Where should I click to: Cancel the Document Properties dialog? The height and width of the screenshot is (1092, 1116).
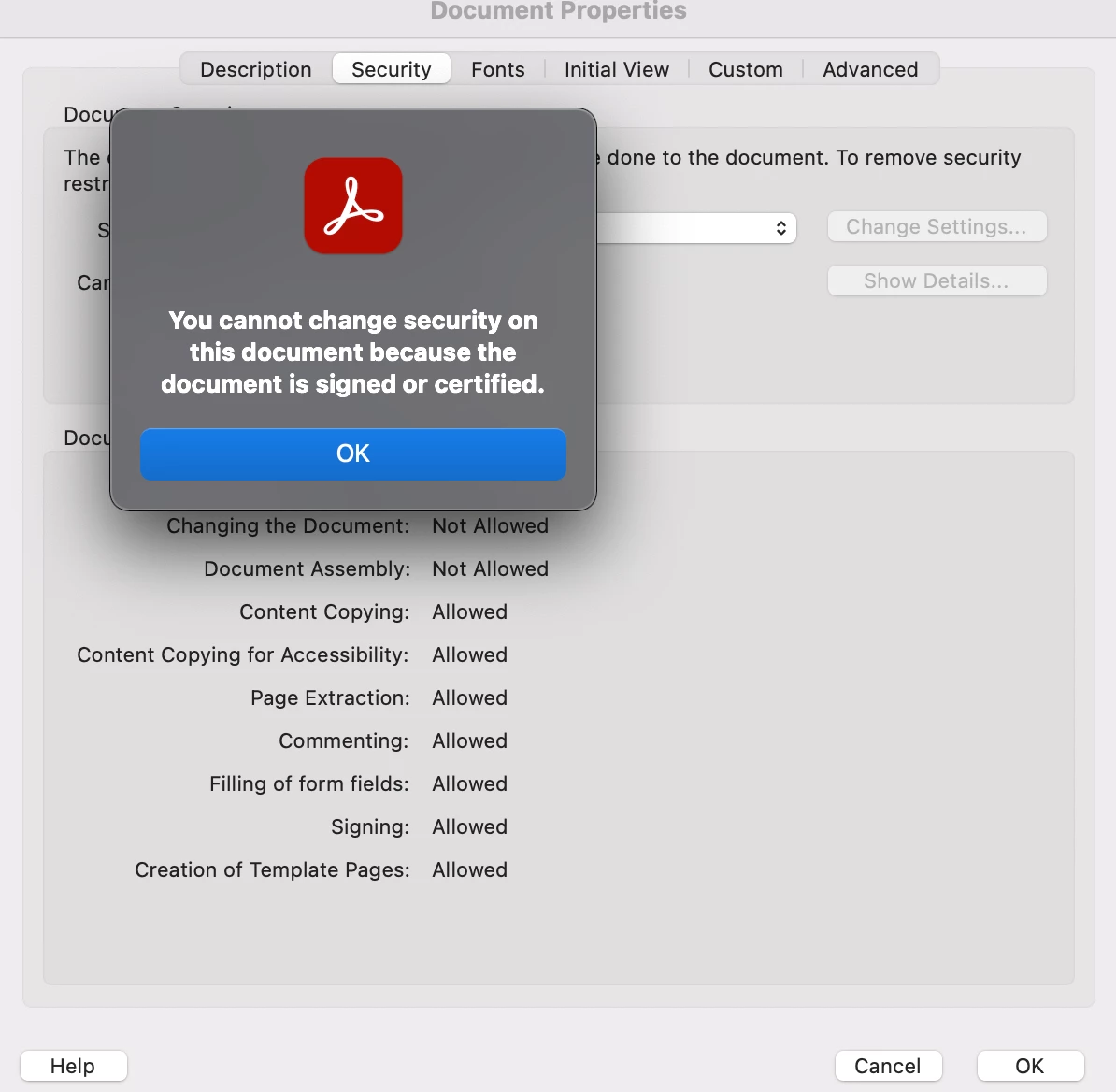(888, 1066)
